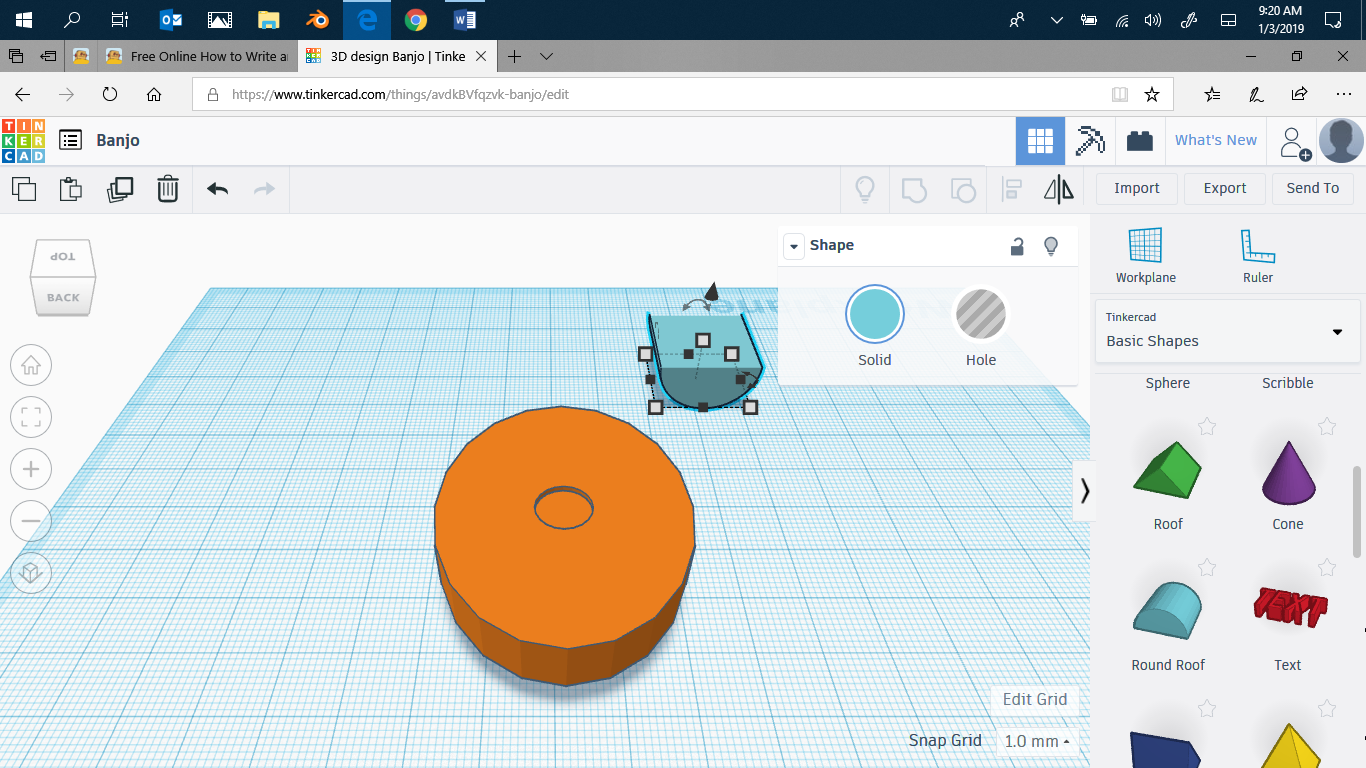Image resolution: width=1366 pixels, height=768 pixels.
Task: Open Blender from the taskbar
Action: [318, 20]
